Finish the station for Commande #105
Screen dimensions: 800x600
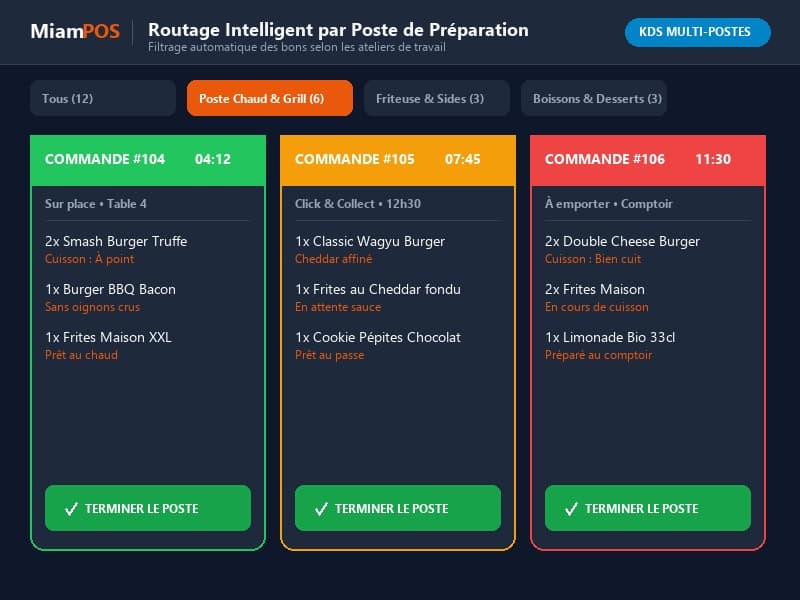[398, 508]
